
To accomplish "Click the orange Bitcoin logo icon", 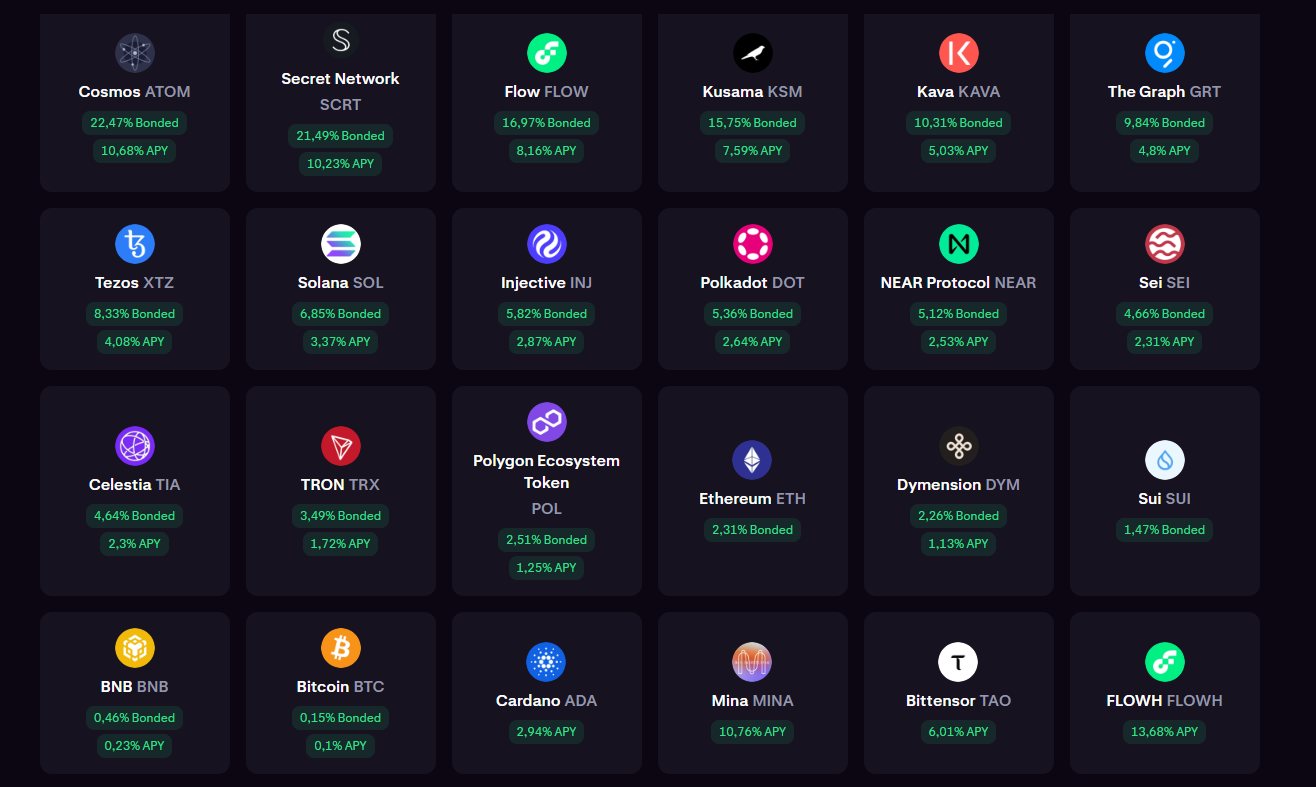I will coord(340,648).
